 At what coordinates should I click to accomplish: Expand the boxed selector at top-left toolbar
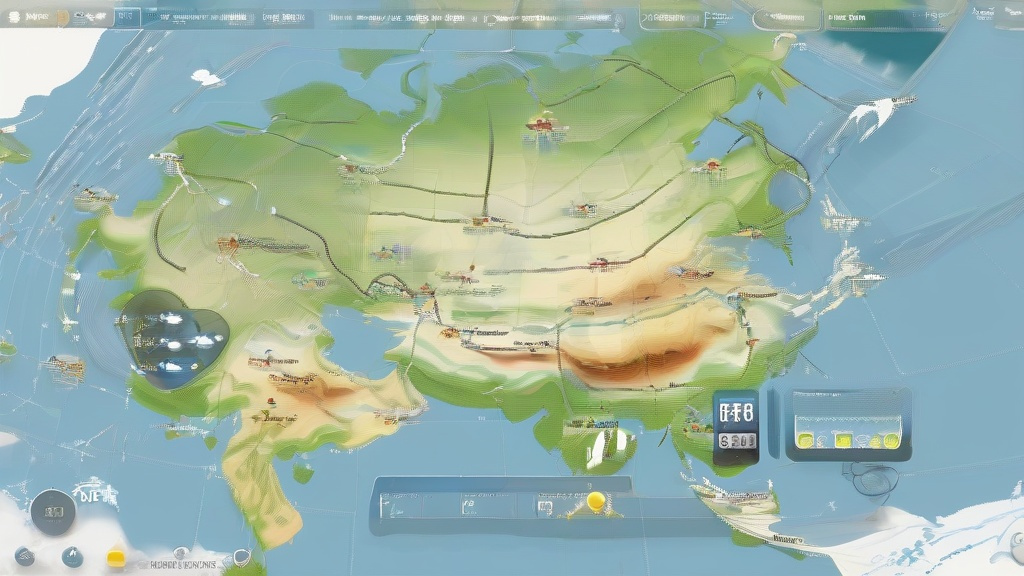click(x=125, y=17)
